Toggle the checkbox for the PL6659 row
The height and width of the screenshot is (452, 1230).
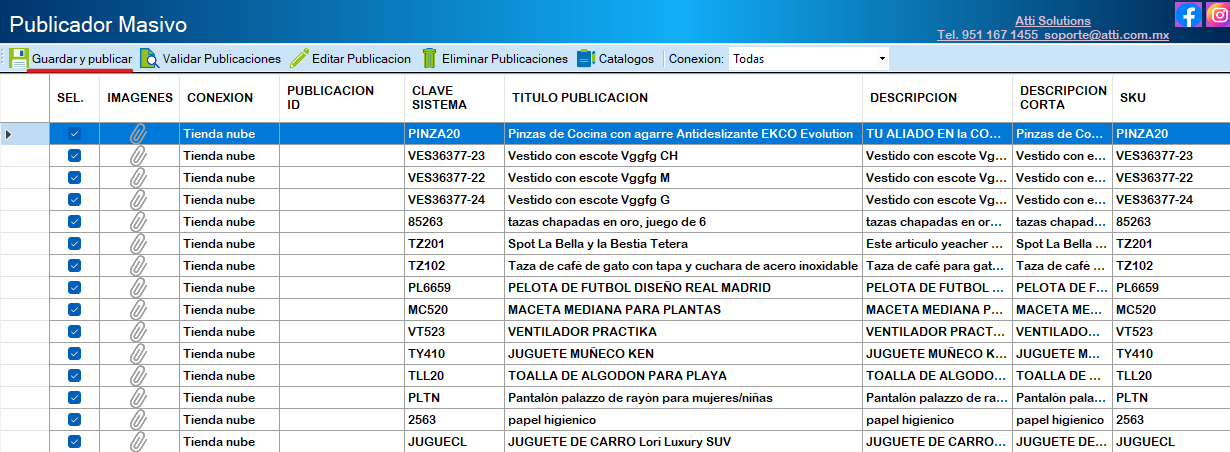[x=74, y=288]
